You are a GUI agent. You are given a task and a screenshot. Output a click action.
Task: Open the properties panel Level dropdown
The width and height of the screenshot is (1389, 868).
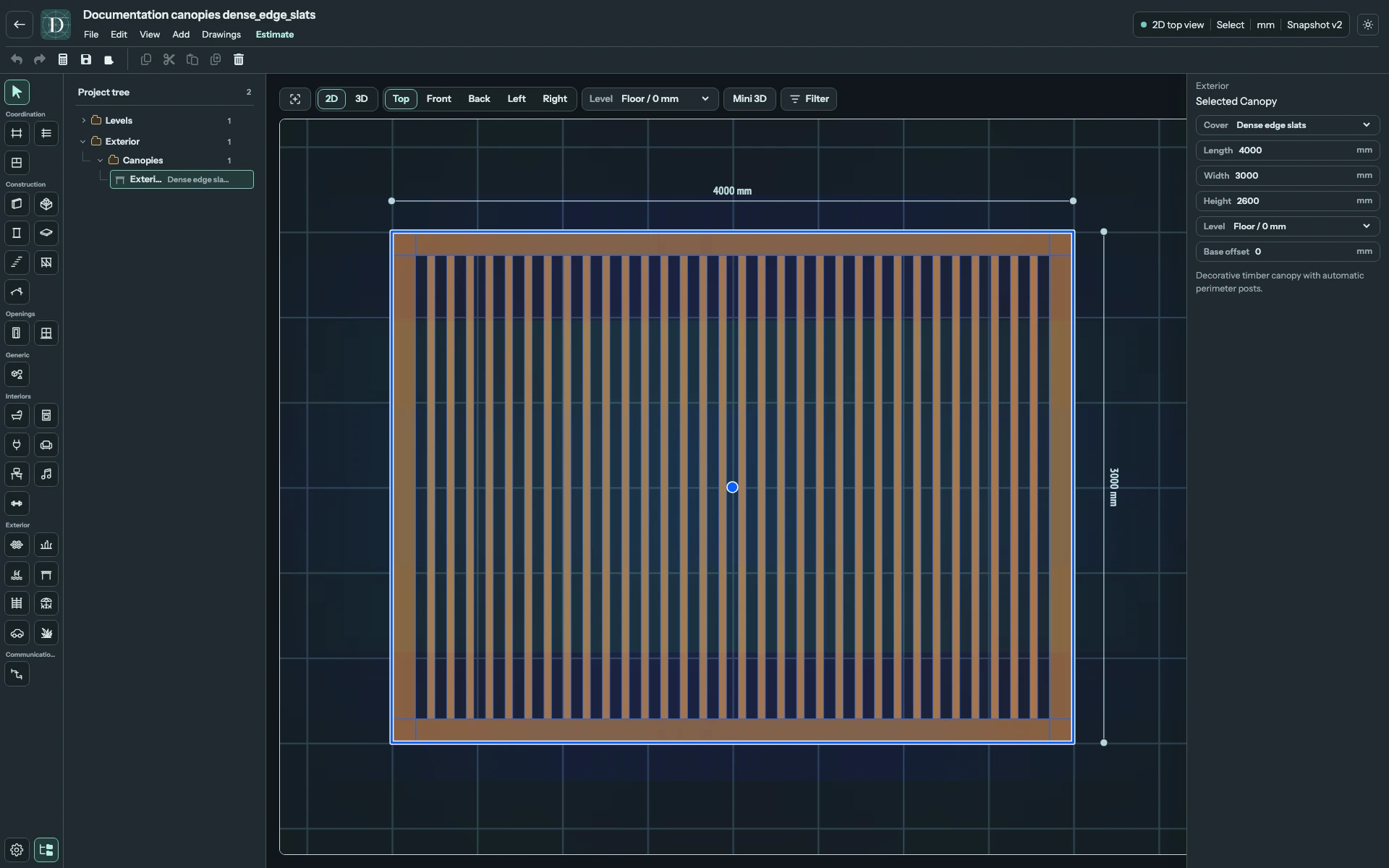[1287, 226]
